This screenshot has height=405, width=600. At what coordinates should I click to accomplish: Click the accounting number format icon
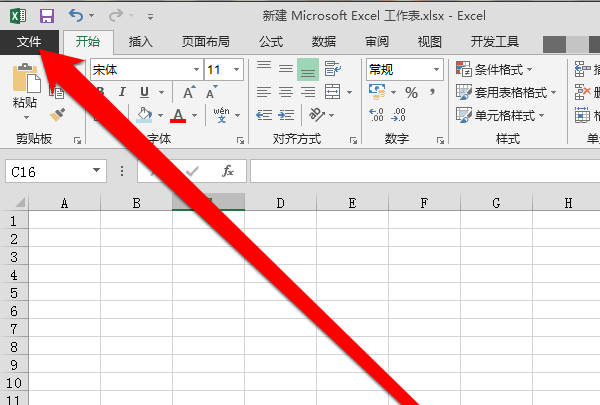pyautogui.click(x=377, y=92)
